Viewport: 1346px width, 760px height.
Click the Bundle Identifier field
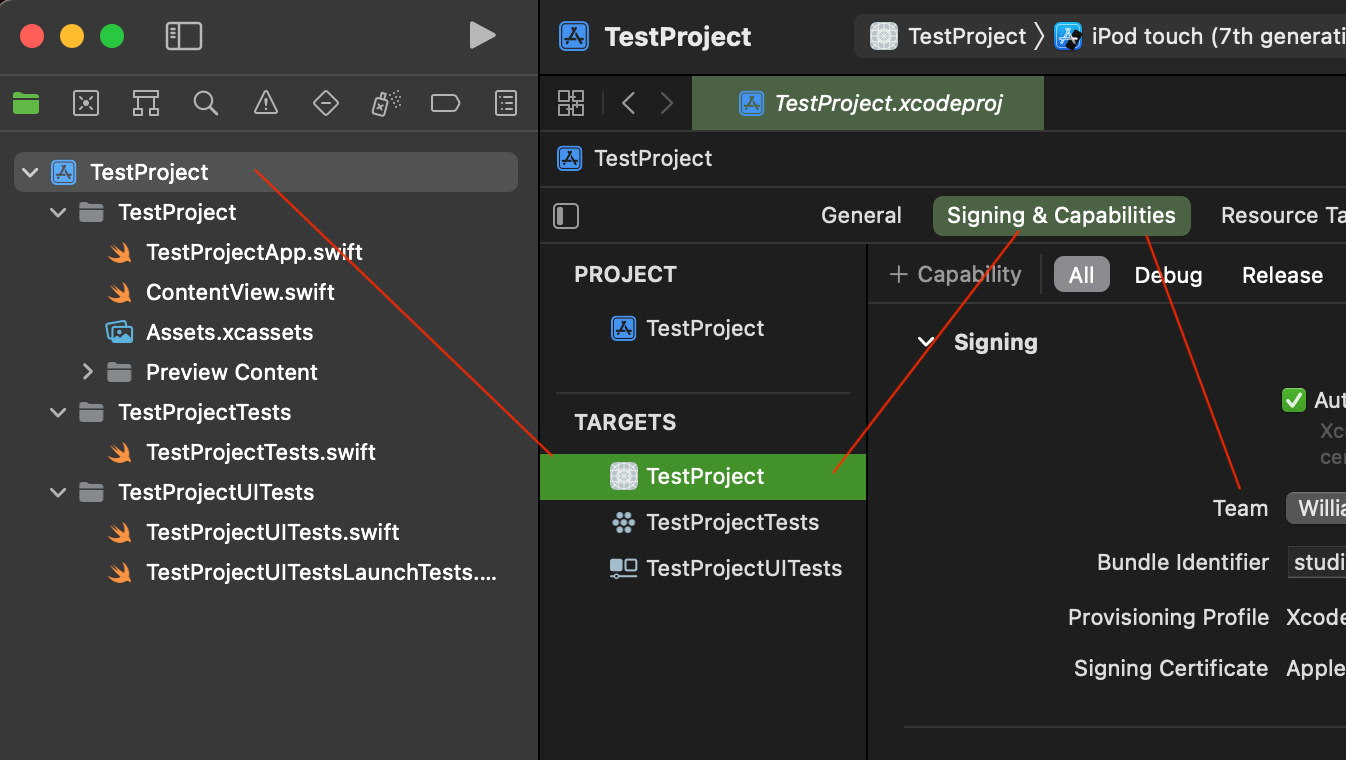[1316, 562]
